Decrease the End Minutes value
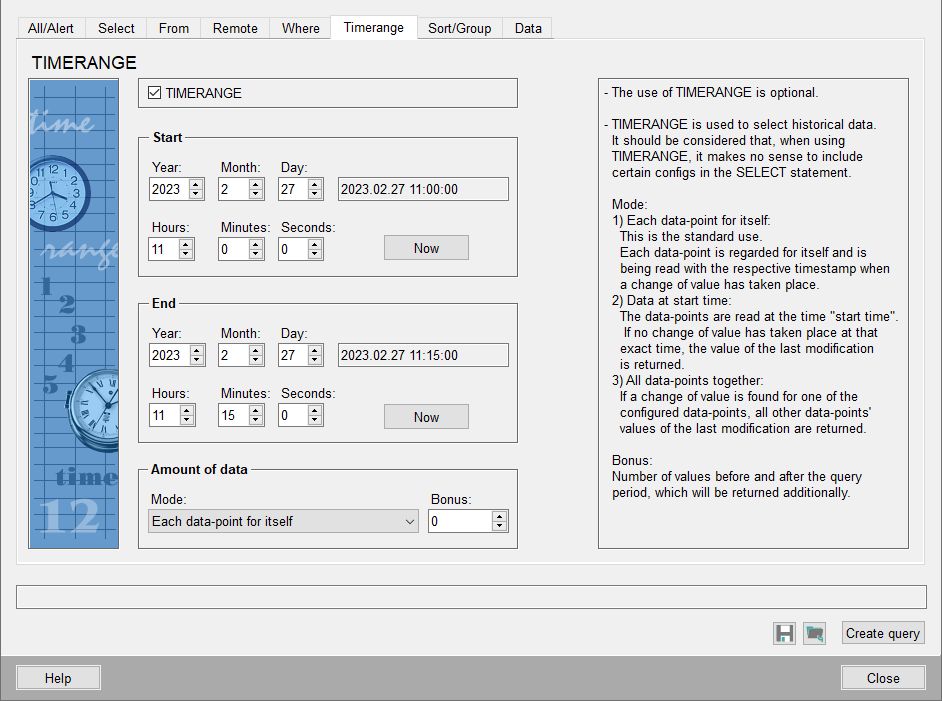The image size is (942, 701). pyautogui.click(x=256, y=420)
